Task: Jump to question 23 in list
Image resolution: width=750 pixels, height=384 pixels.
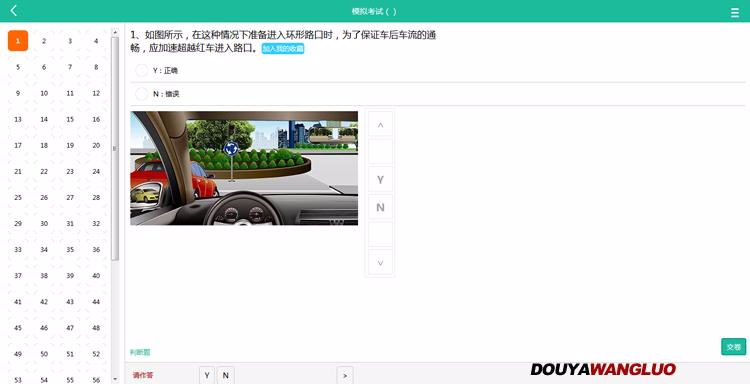Action: pyautogui.click(x=70, y=171)
